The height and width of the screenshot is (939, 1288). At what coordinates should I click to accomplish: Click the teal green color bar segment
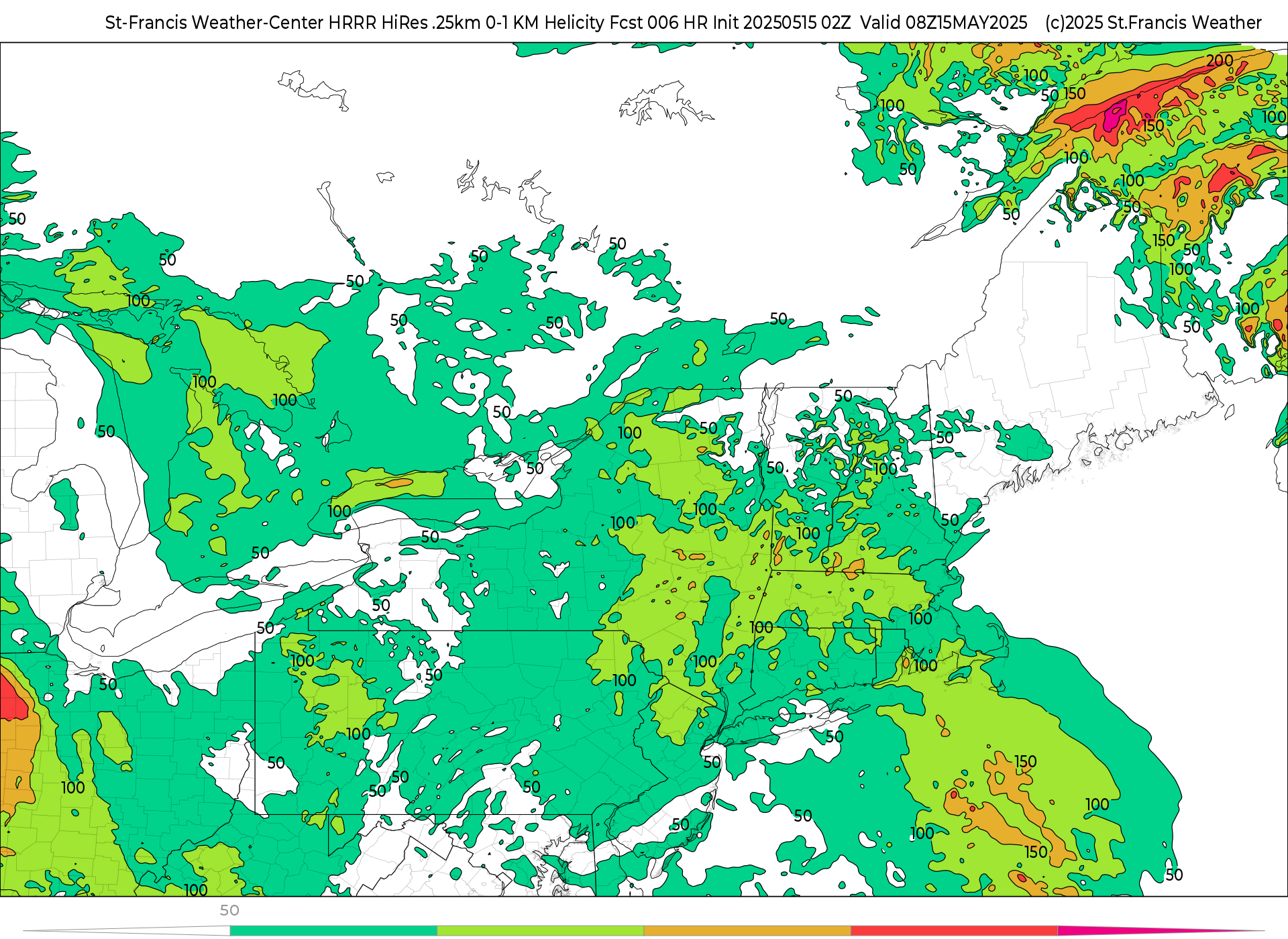pos(333,931)
